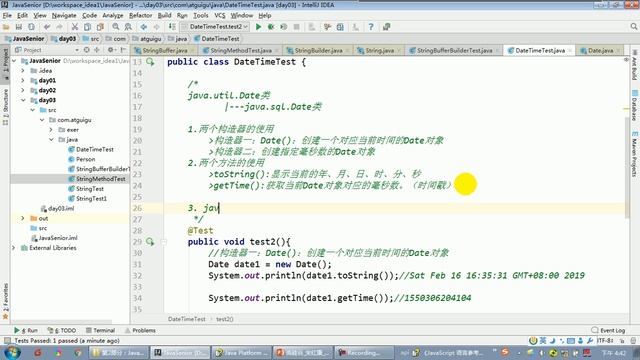
Task: Run DateTimeTest.test2 with the green play icon
Action: 258,27
